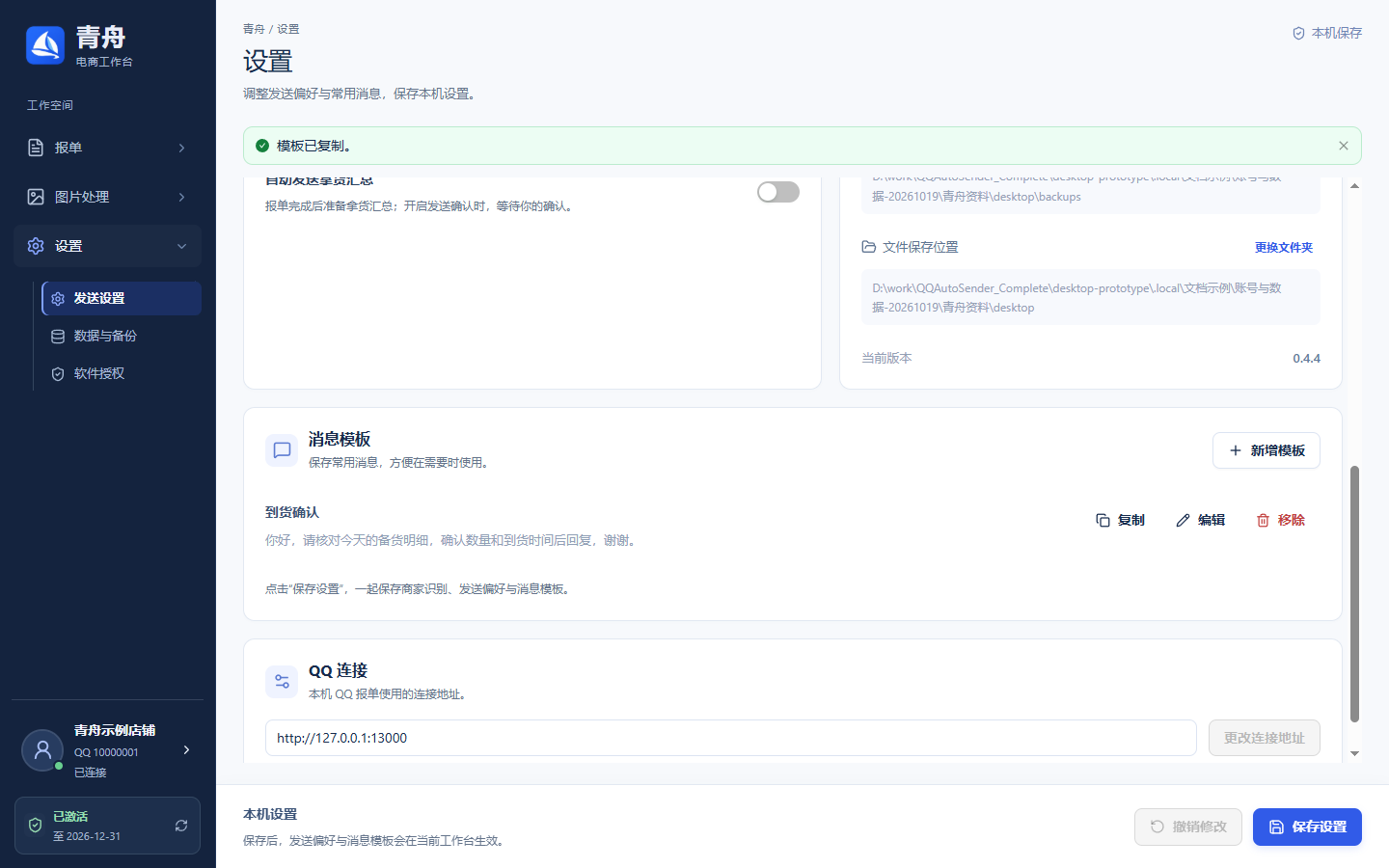Click the folder icon beside 文件保存位置
This screenshot has width=1389, height=868.
pos(868,247)
